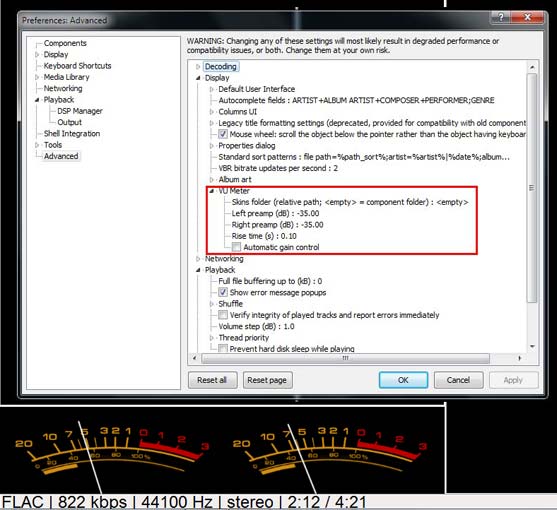Screen dimensions: 557x510
Task: Click vertical scrollbar down arrow
Action: 532,347
